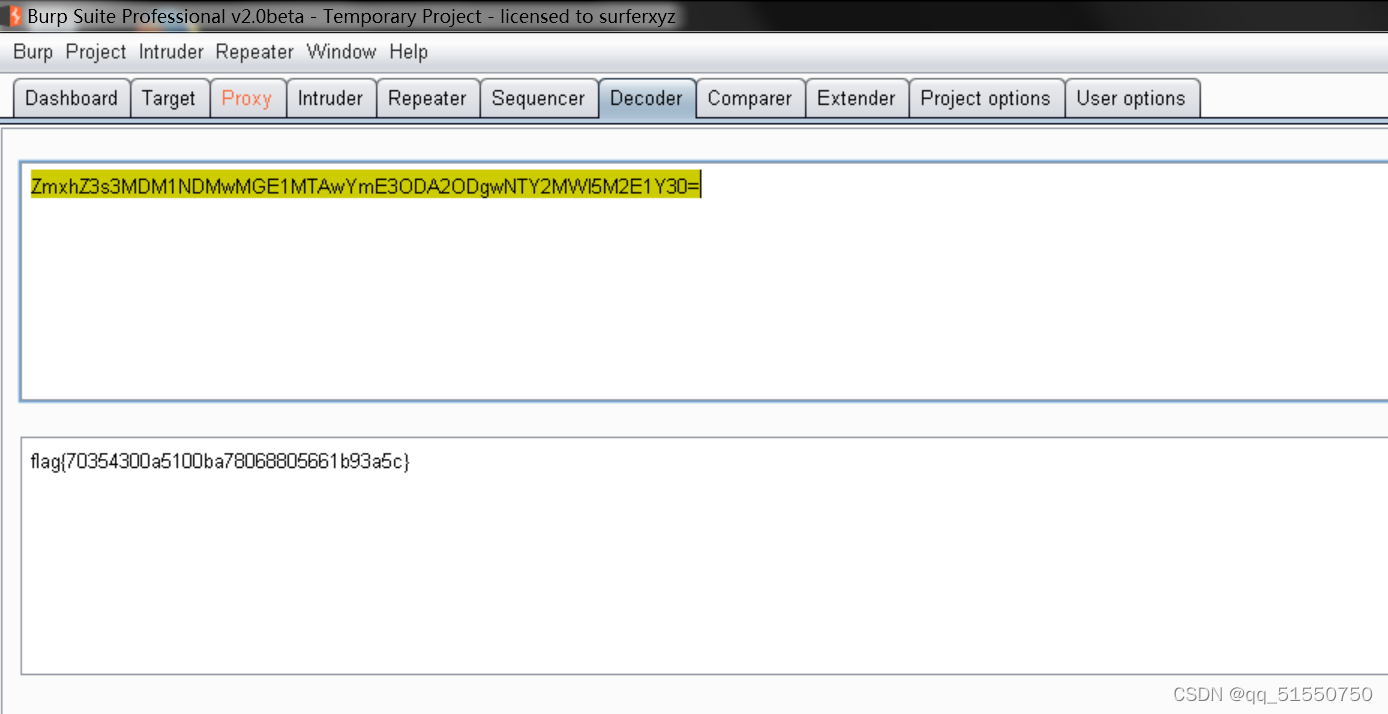Select the orange Proxy tab
The width and height of the screenshot is (1388, 714).
point(248,98)
